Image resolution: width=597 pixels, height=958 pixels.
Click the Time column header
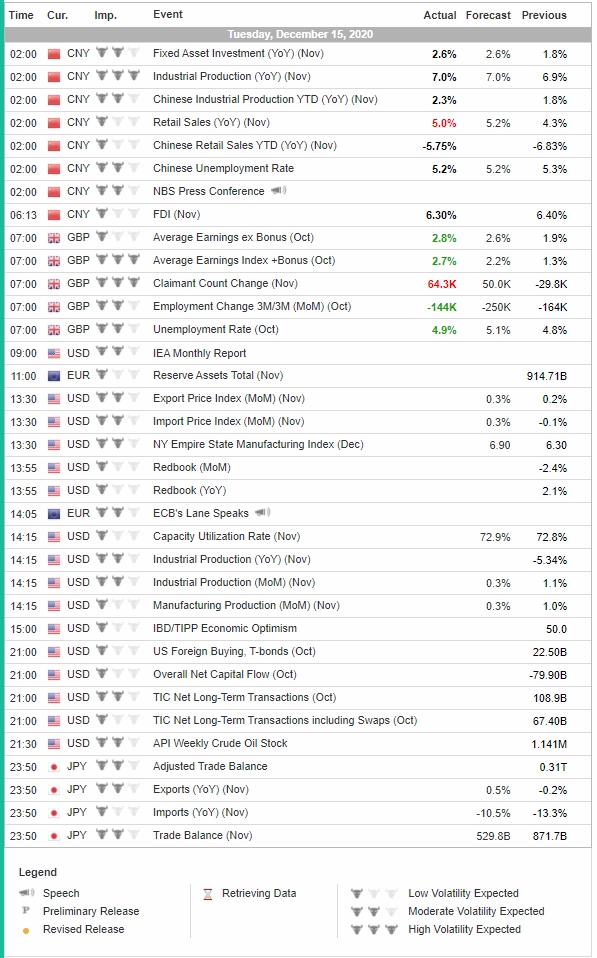pyautogui.click(x=21, y=15)
